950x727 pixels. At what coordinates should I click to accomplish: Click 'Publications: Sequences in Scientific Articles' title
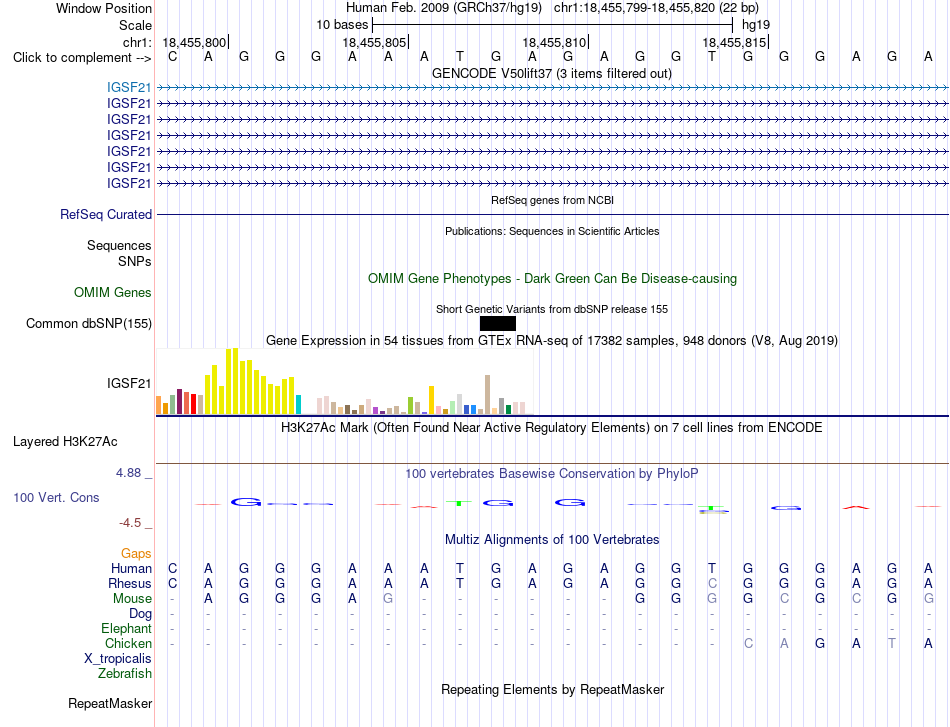(x=552, y=231)
